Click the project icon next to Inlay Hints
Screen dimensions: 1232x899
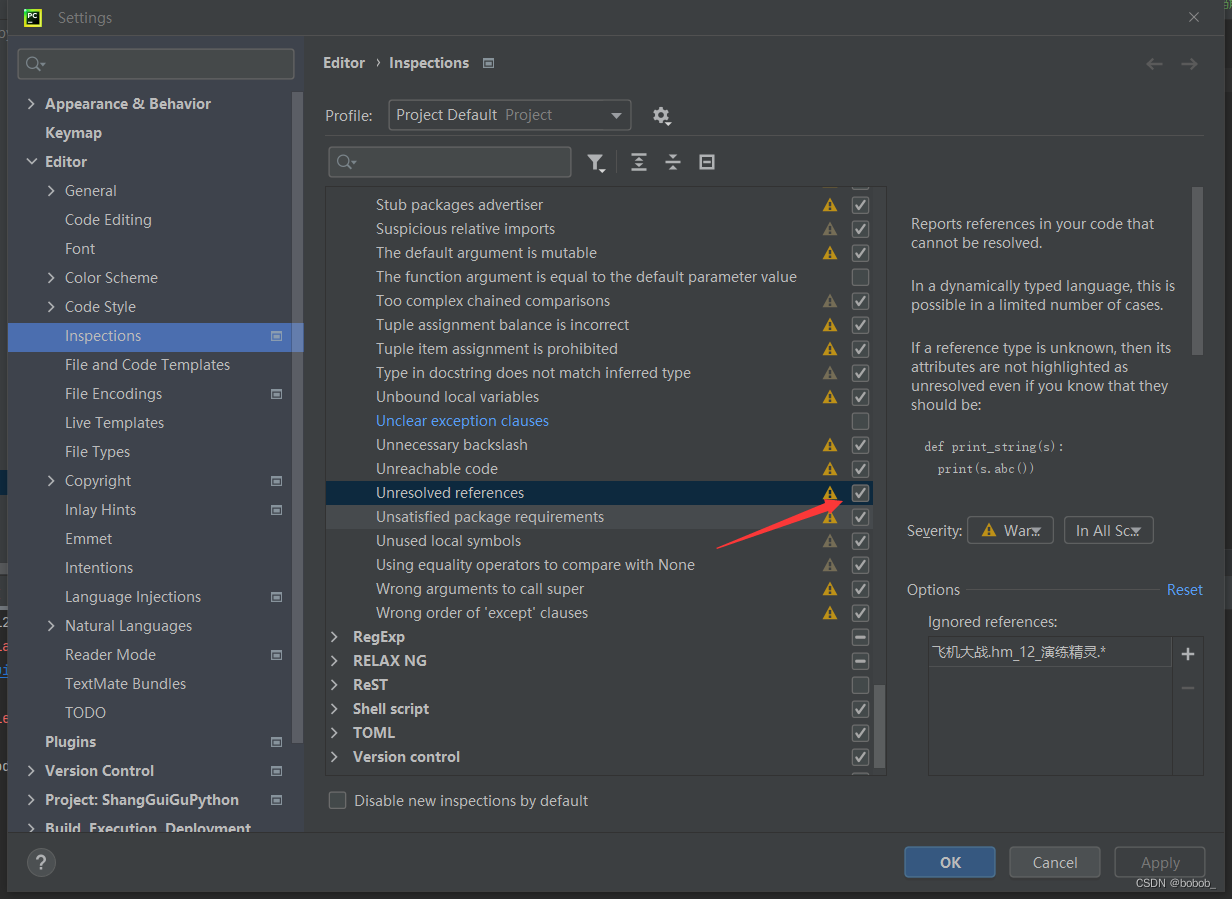[x=277, y=510]
